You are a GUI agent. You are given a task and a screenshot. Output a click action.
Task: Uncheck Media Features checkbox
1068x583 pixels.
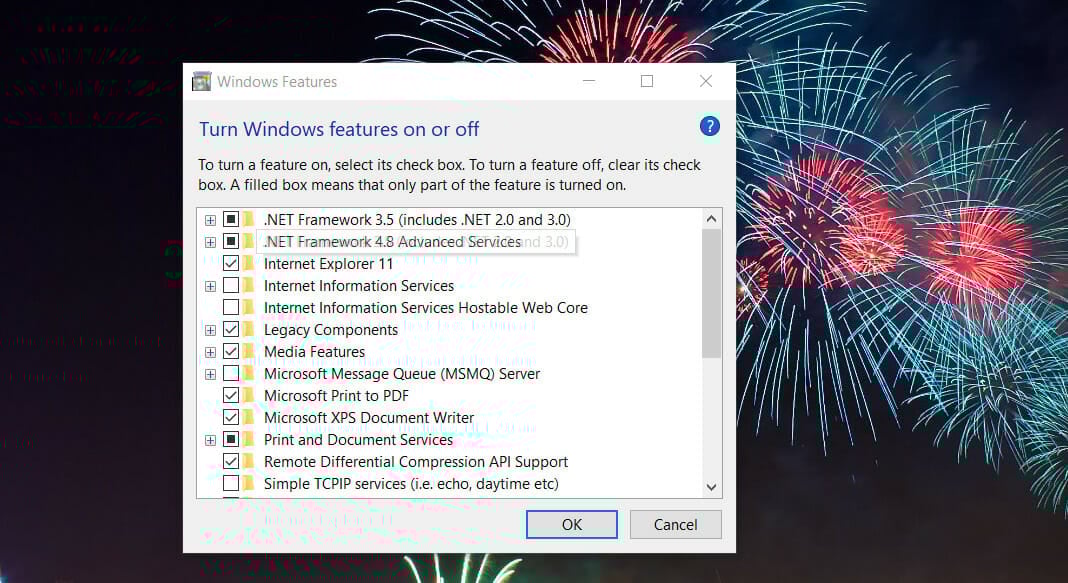tap(231, 351)
